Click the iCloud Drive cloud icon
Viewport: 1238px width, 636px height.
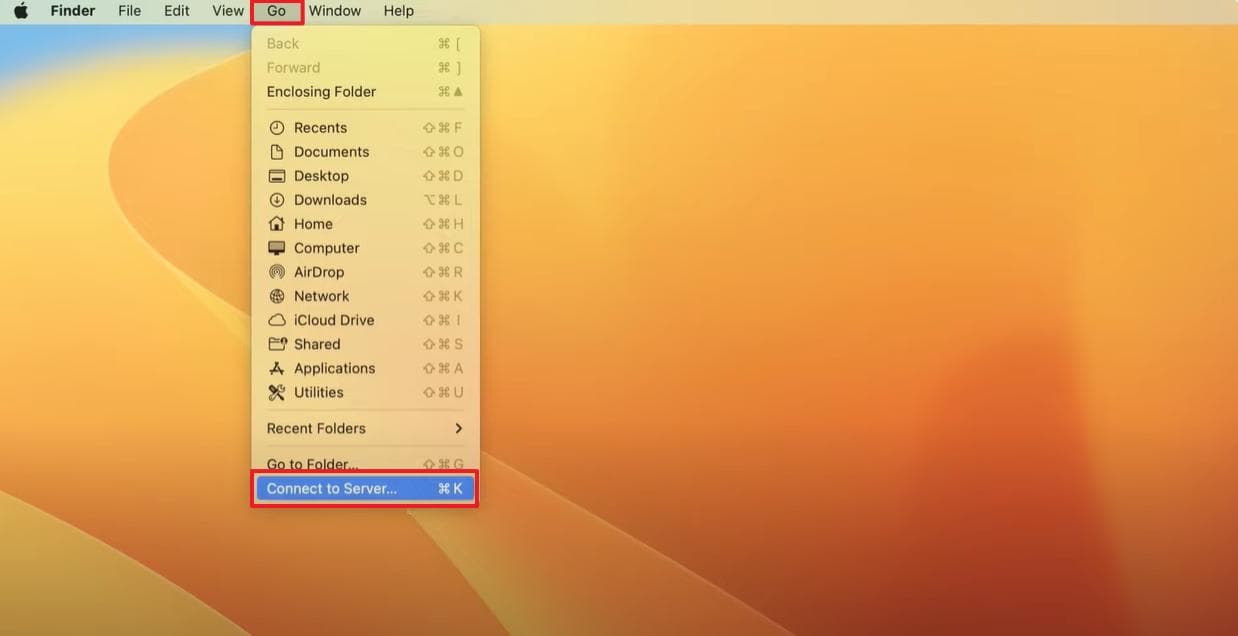(277, 320)
